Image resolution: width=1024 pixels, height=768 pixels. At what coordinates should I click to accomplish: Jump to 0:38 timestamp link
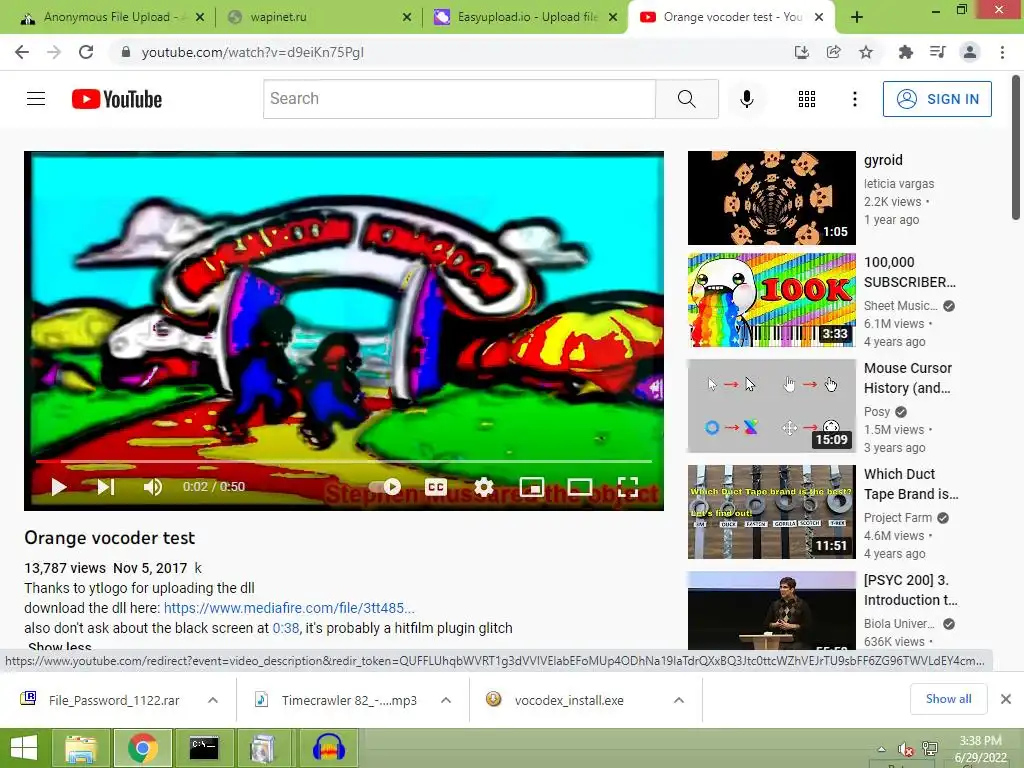[x=285, y=628]
